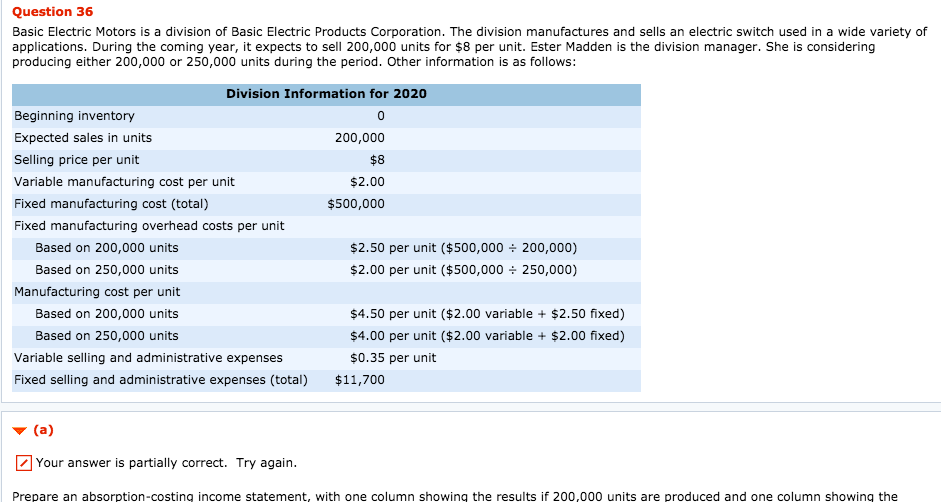Click the $8 selling price value
The image size is (941, 502).
coord(377,160)
